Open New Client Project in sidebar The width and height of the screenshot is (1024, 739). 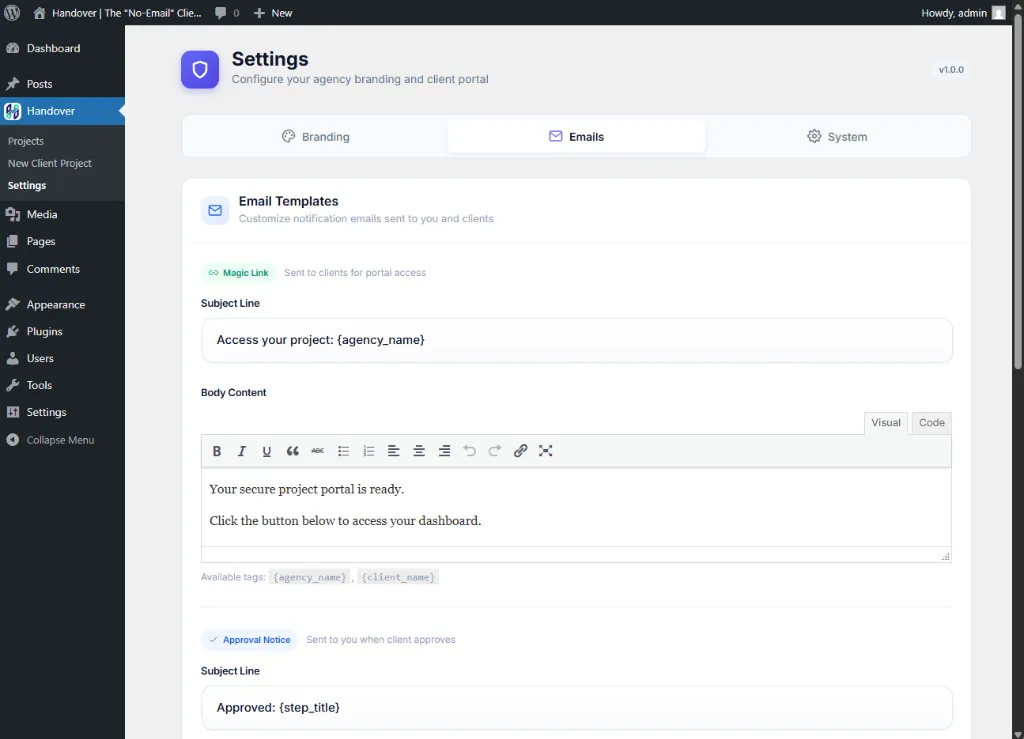point(50,163)
